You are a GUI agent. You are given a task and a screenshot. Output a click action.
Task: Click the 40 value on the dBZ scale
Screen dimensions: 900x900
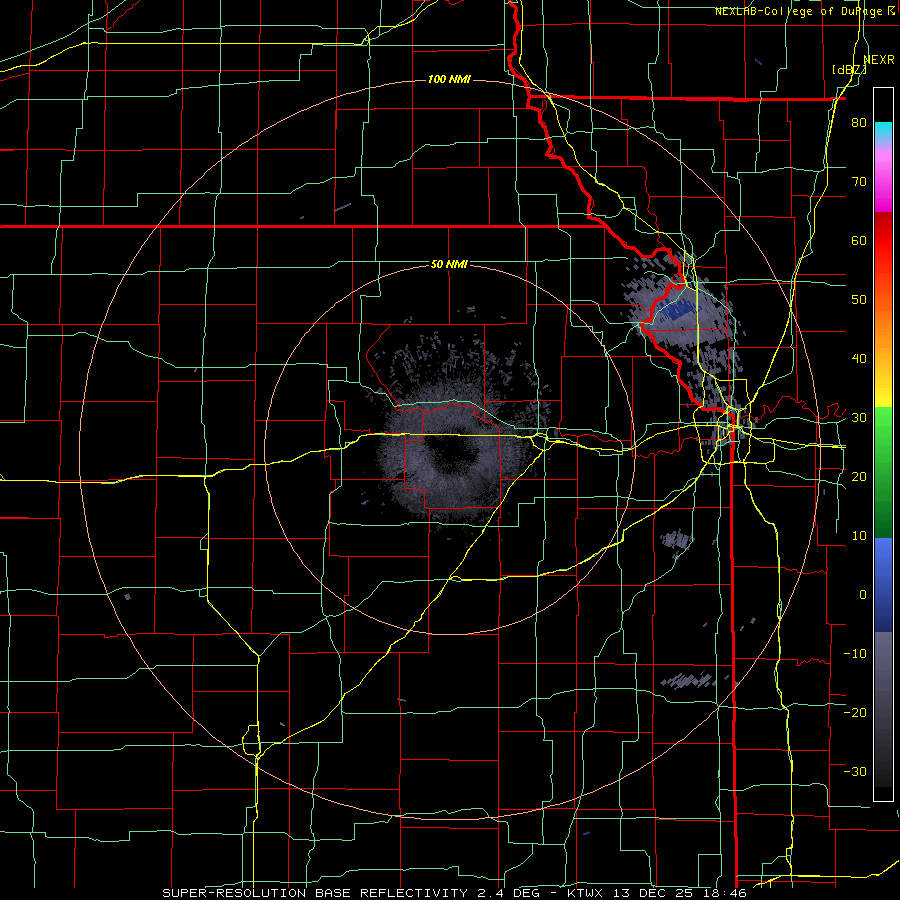(x=859, y=359)
